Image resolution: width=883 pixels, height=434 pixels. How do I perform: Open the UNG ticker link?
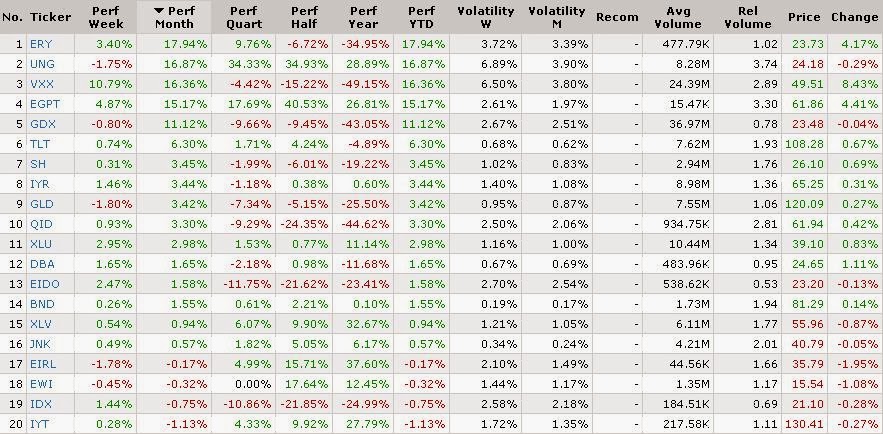click(x=42, y=64)
